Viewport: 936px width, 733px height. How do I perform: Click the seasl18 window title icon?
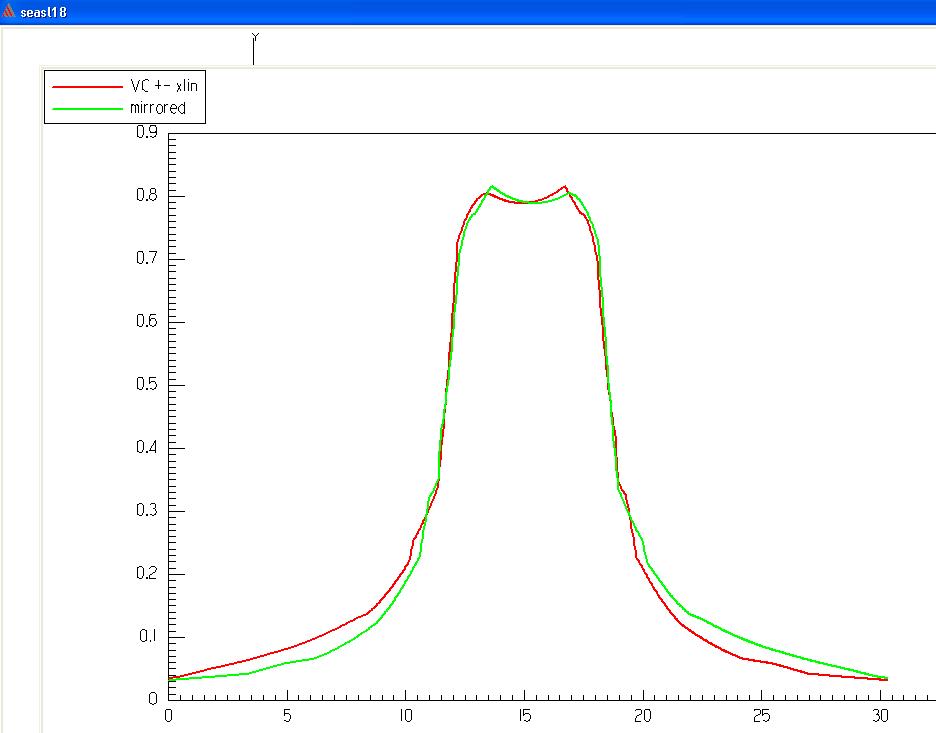click(8, 11)
